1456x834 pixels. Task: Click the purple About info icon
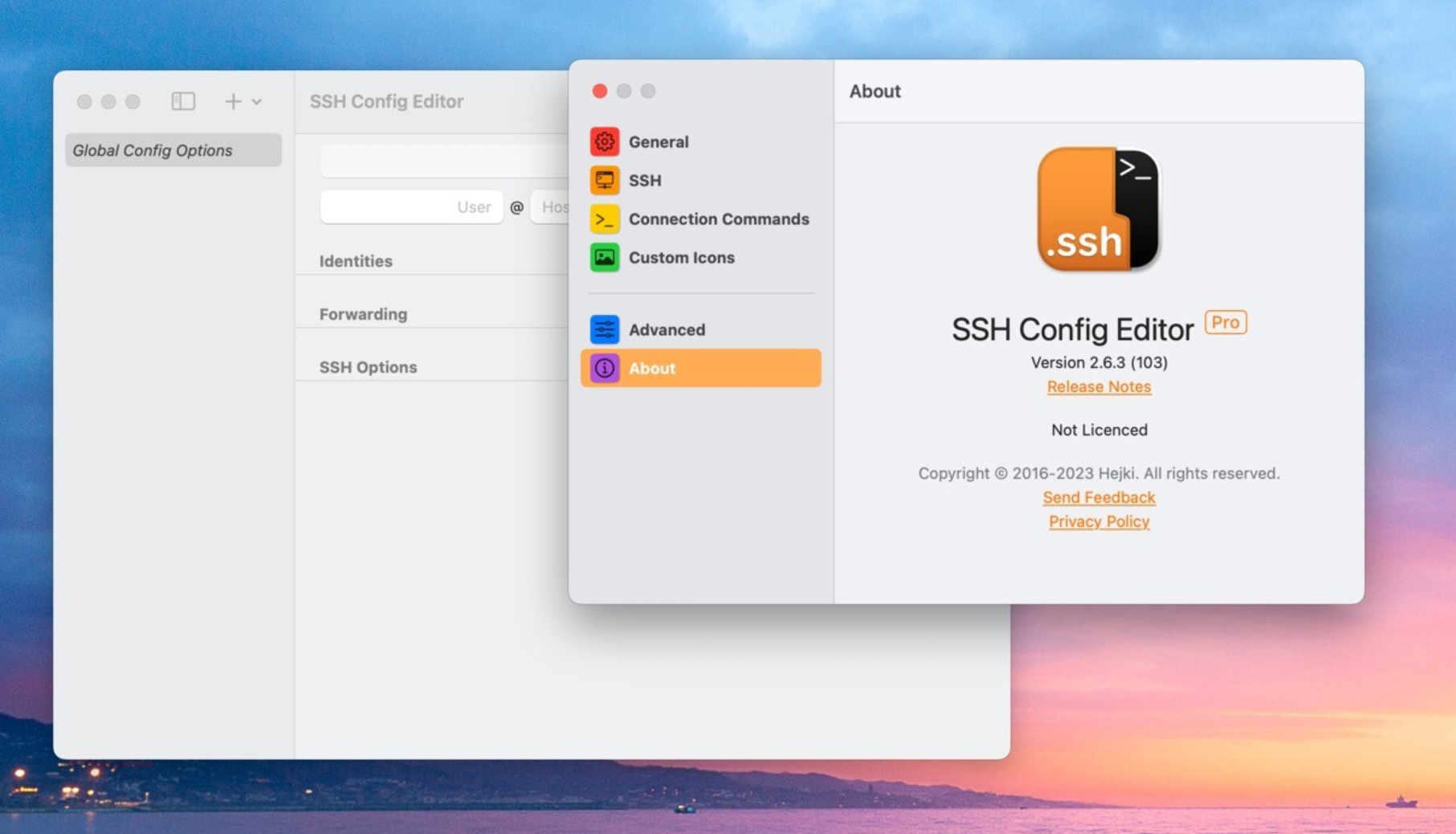click(605, 368)
